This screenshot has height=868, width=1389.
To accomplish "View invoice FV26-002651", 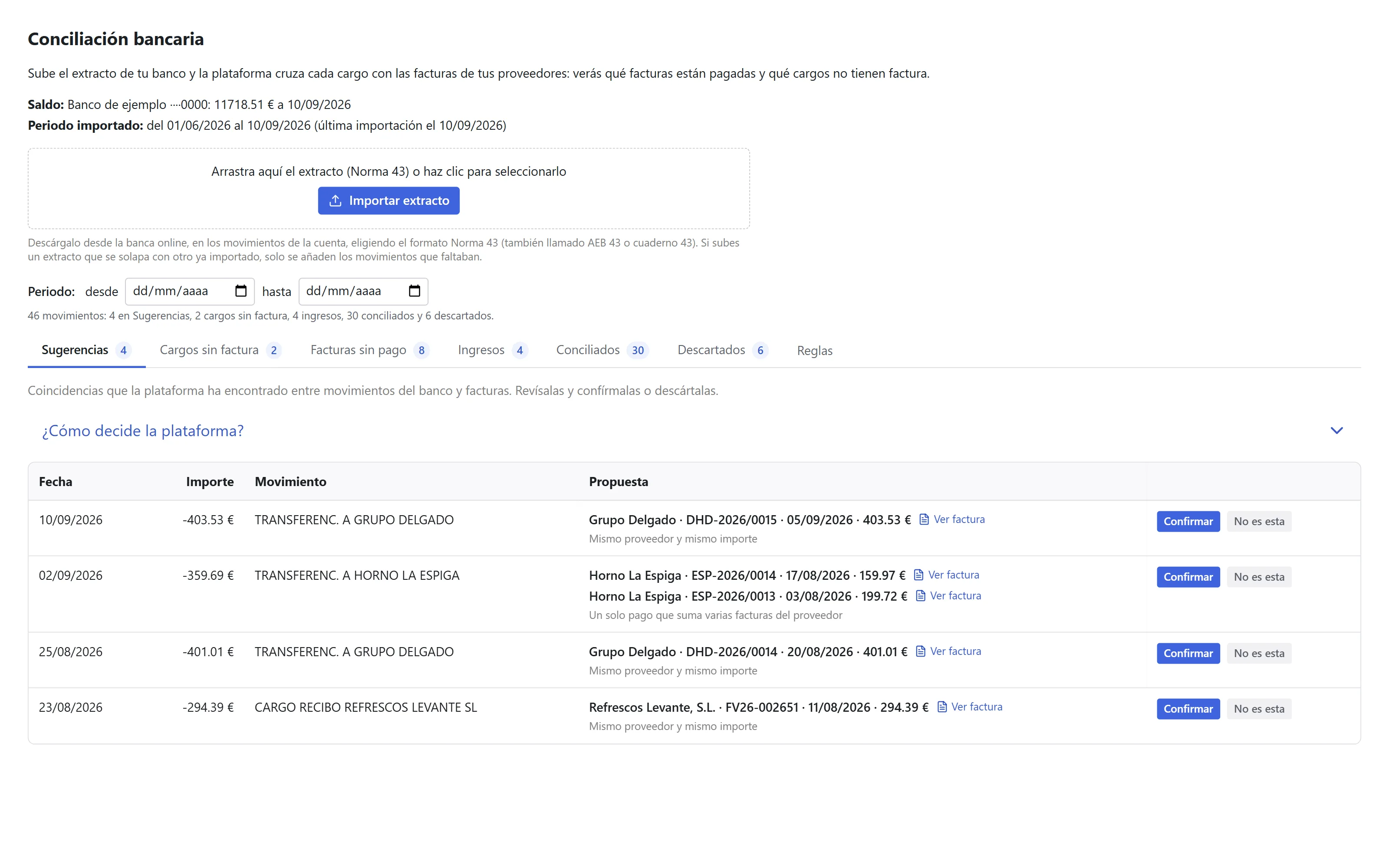I will tap(969, 707).
